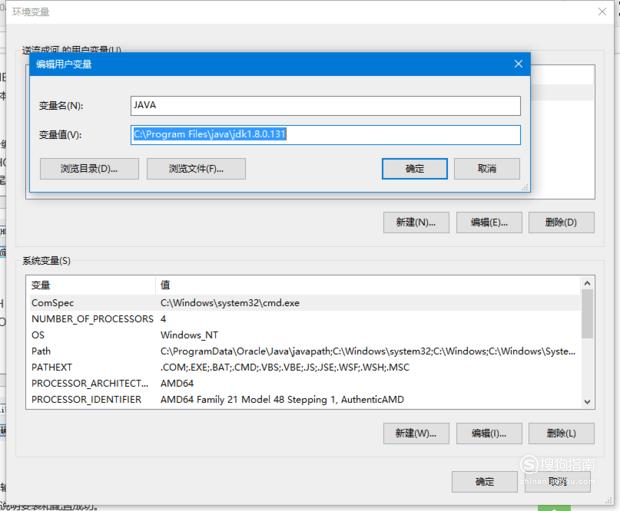Select the NUMBER_OF_PROCESSORS row
Viewport: 620px width, 511px height.
304,319
